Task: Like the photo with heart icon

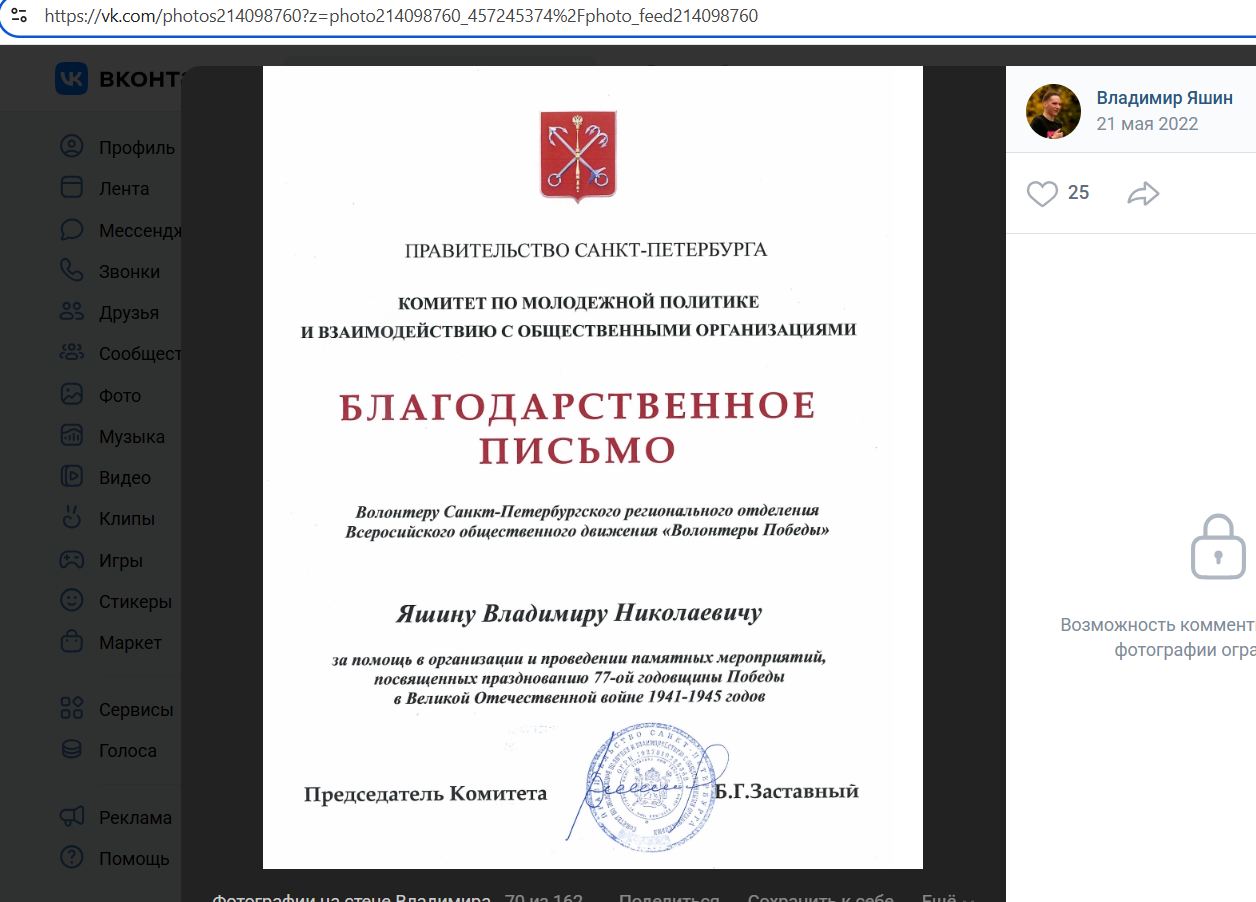Action: pos(1042,193)
